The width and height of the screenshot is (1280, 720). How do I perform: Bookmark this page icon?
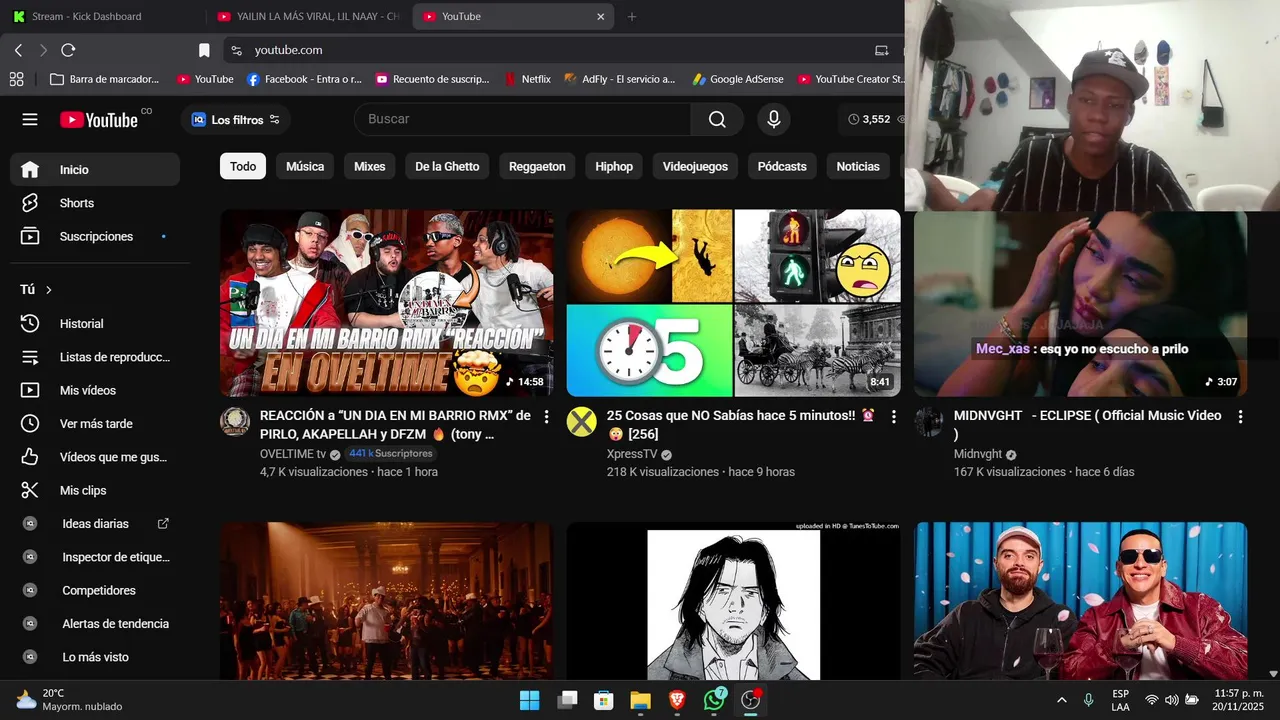204,50
